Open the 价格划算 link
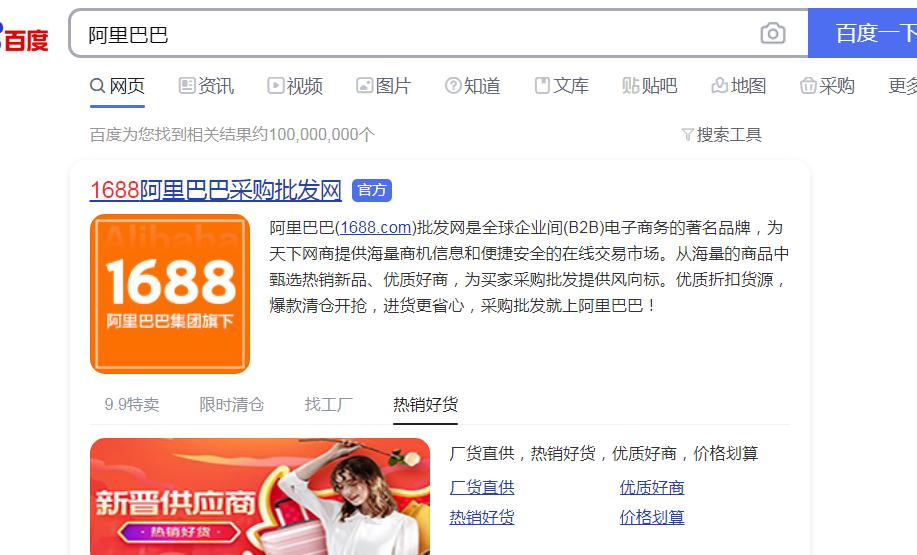The width and height of the screenshot is (917, 555). point(651,518)
